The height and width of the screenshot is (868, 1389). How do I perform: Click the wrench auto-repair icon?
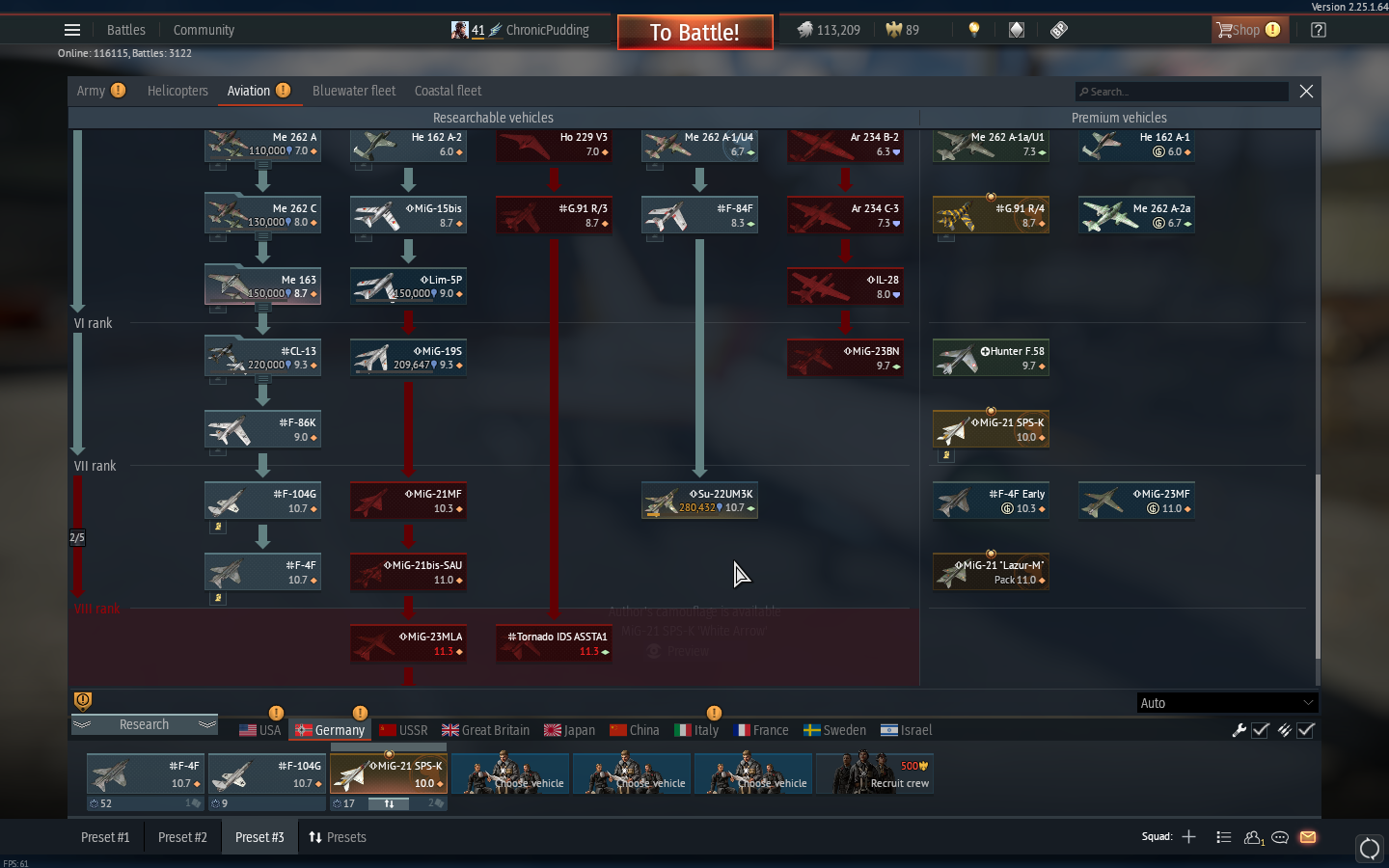click(x=1239, y=730)
